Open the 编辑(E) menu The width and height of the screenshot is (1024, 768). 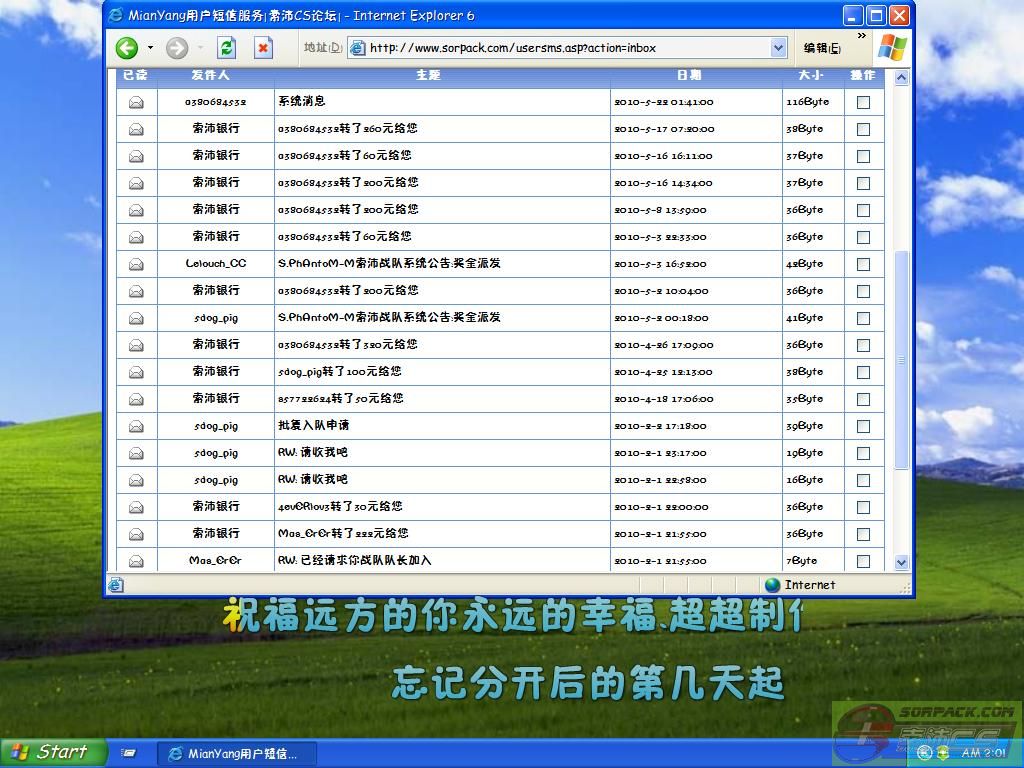tap(822, 48)
